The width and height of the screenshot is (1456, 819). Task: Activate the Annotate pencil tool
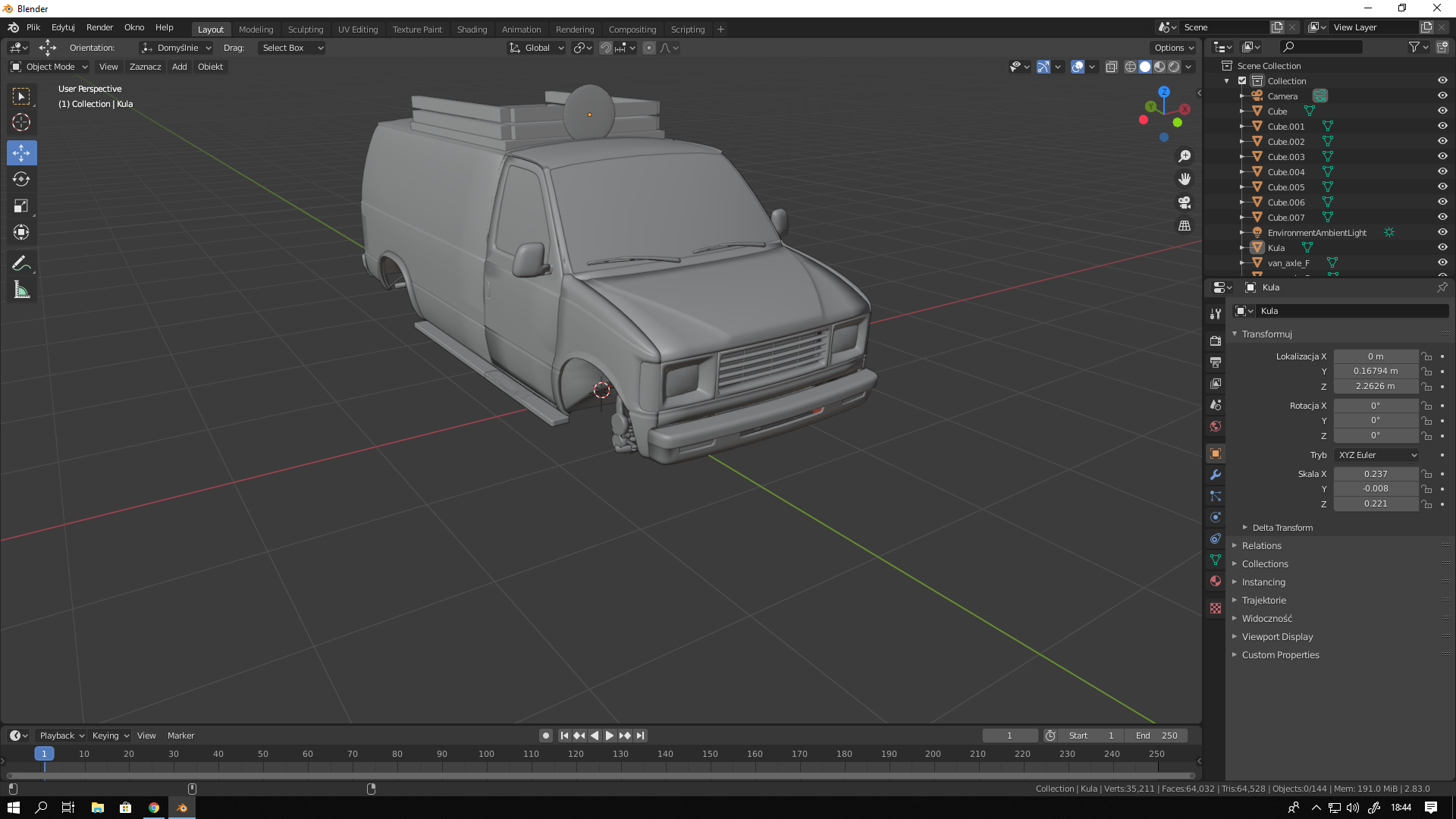click(21, 263)
